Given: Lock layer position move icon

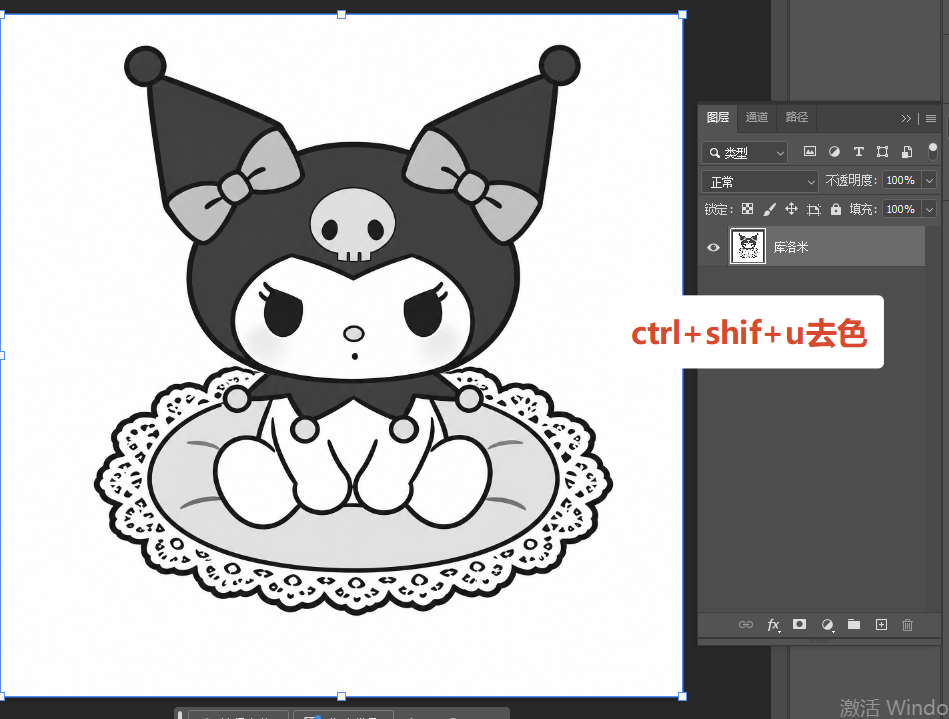Looking at the screenshot, I should (791, 209).
